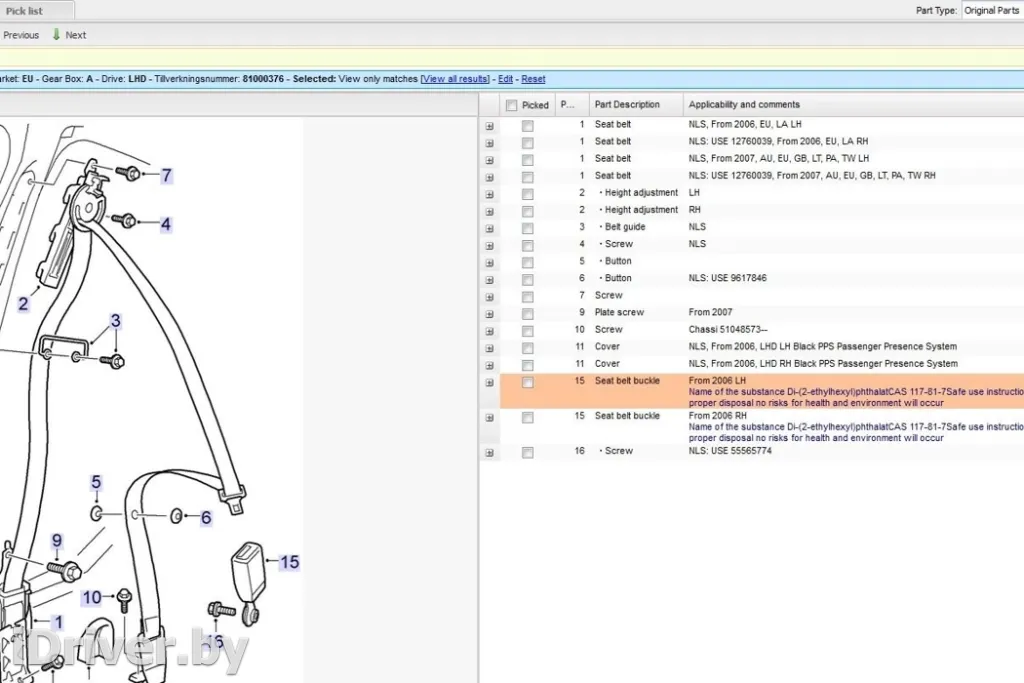Open the Part Type dropdown
The width and height of the screenshot is (1024, 683).
991,10
